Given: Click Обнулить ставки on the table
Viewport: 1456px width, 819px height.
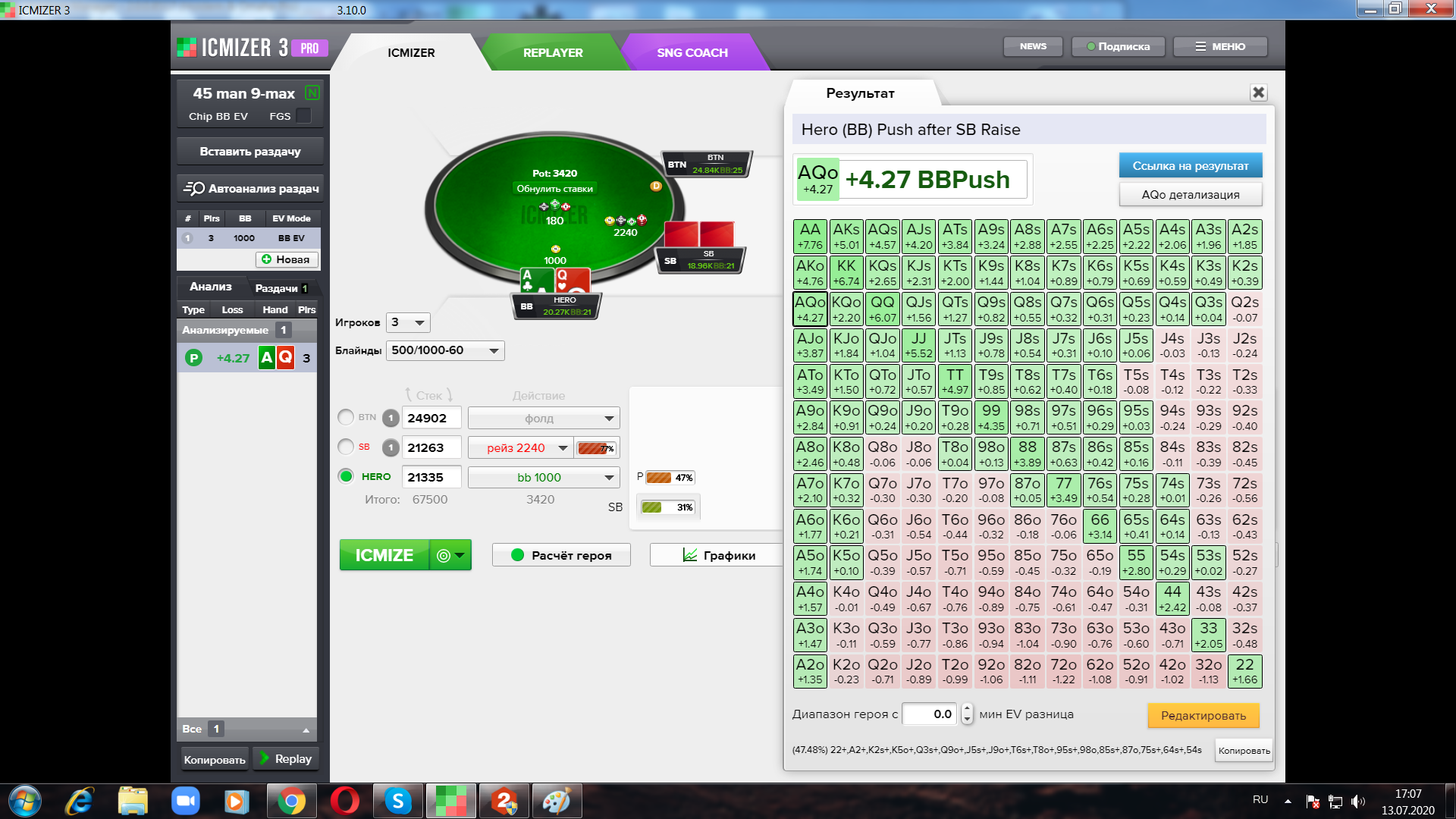Looking at the screenshot, I should 554,189.
